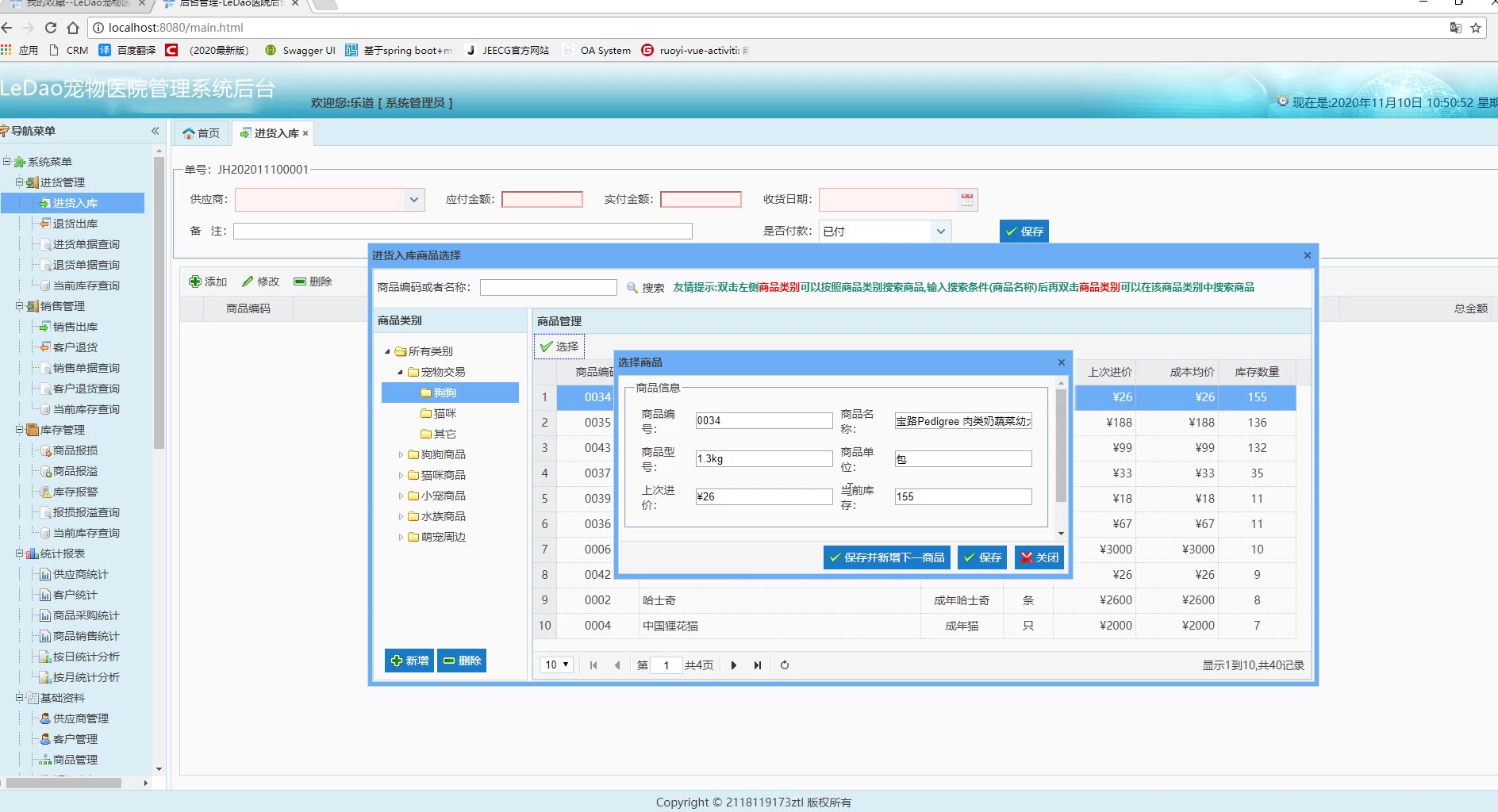Collapse the navigation menu panel
Image resolution: width=1498 pixels, height=812 pixels.
click(x=156, y=131)
